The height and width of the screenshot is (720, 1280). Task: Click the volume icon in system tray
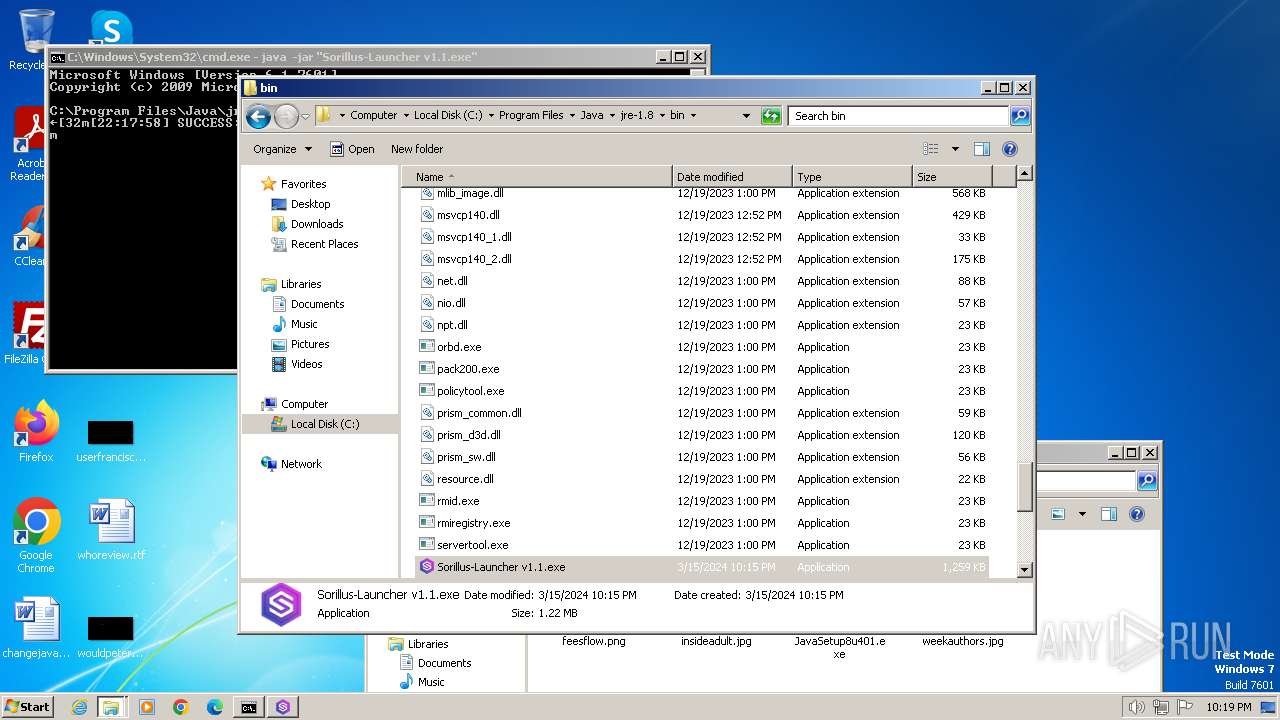[1135, 707]
